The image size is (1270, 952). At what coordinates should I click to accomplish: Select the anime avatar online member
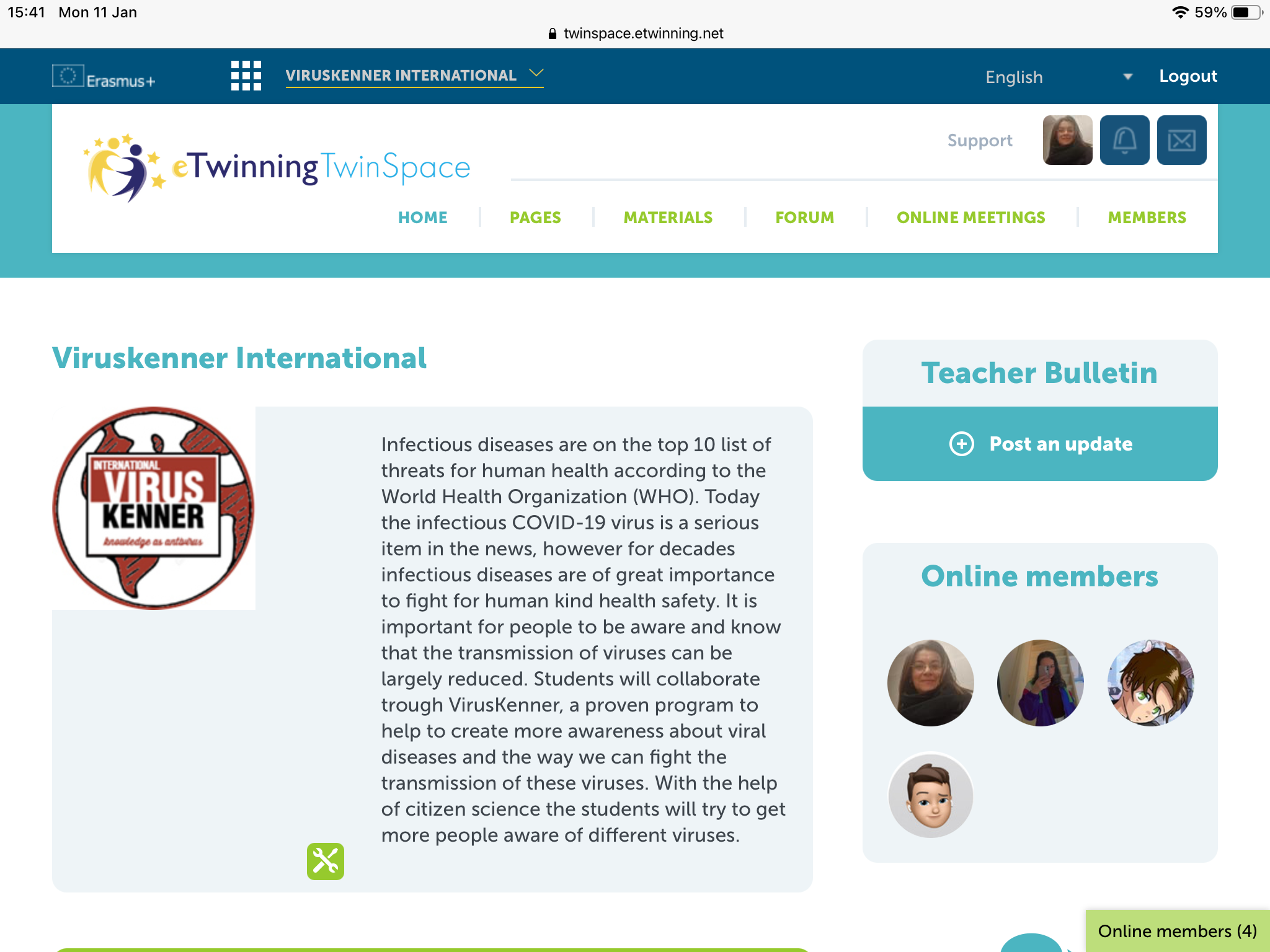(x=1150, y=682)
